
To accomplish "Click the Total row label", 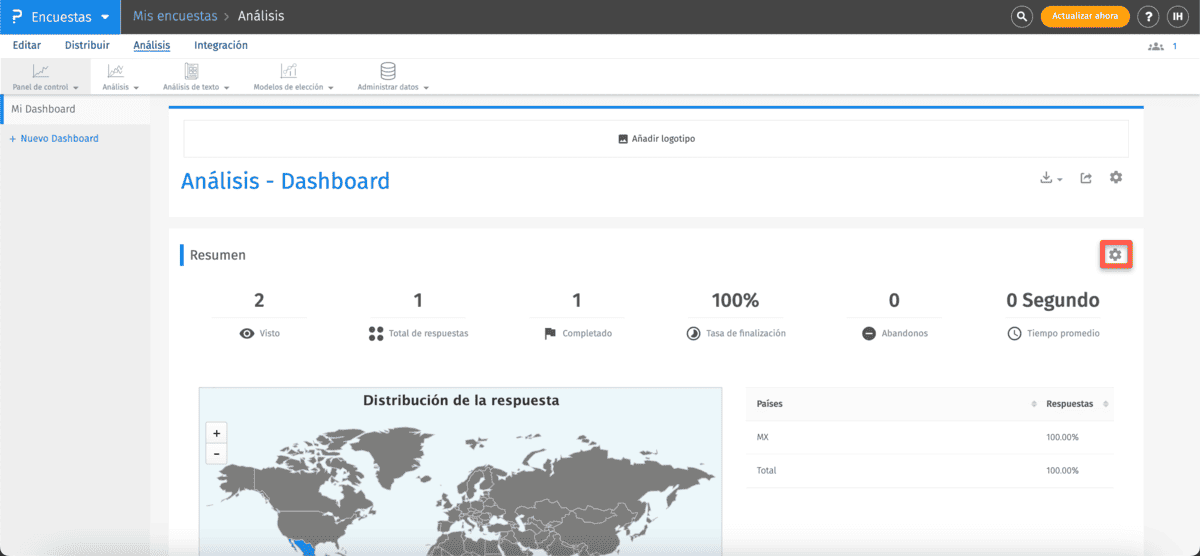I will pos(766,470).
